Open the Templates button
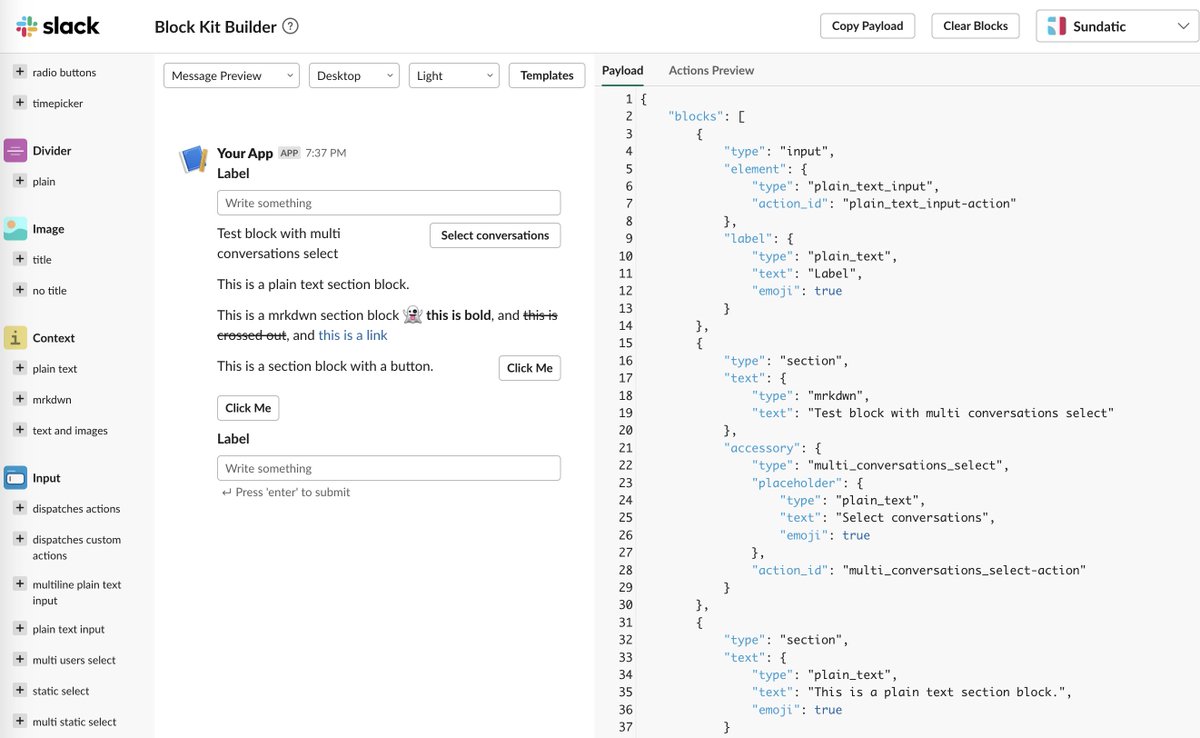This screenshot has width=1200, height=738. pos(547,76)
